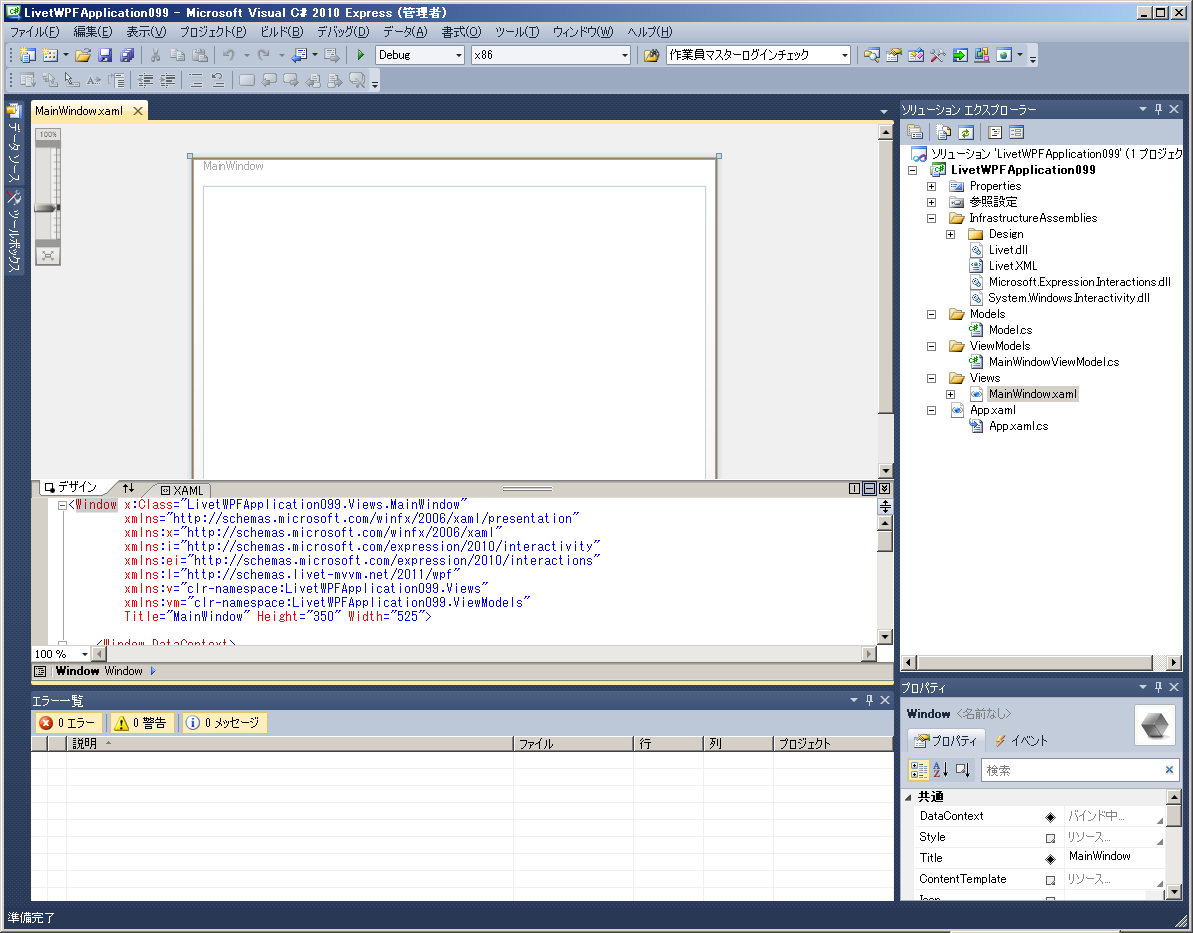This screenshot has height=933, width=1193.
Task: Click the View Designer icon in Solution Explorer
Action: tap(1016, 132)
